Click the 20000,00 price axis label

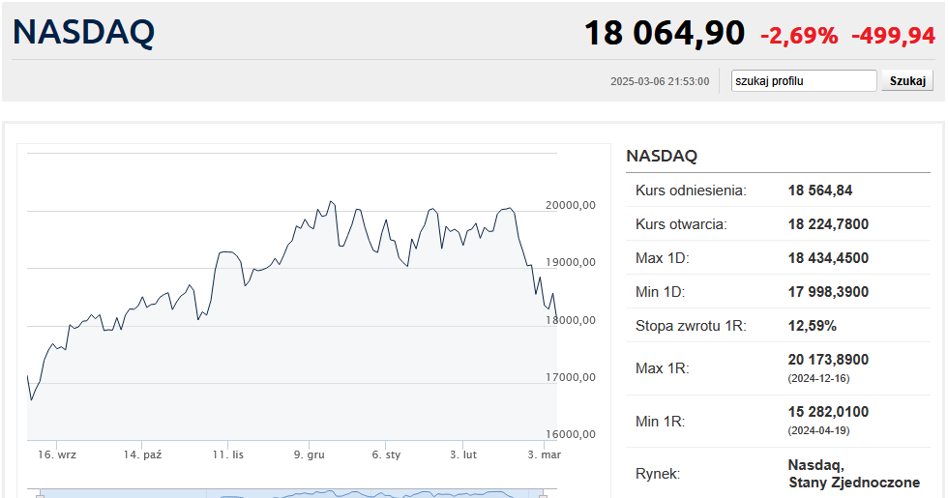(x=570, y=205)
